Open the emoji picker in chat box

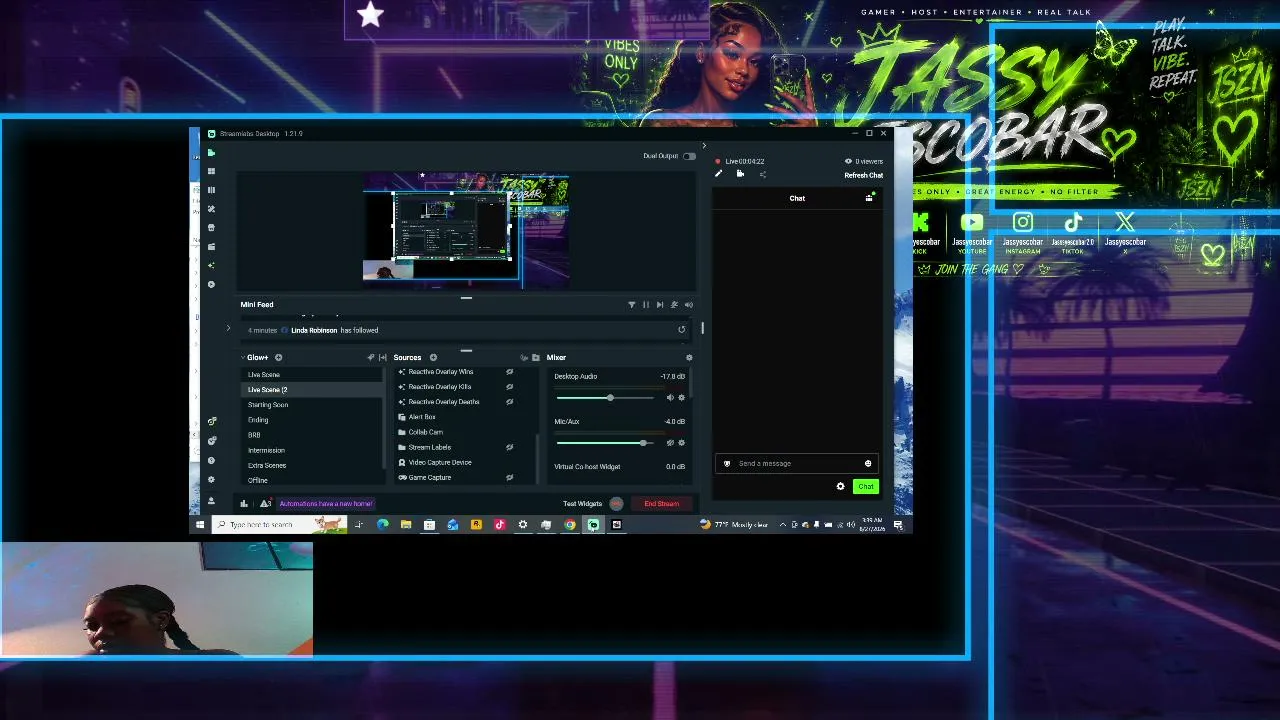click(868, 464)
